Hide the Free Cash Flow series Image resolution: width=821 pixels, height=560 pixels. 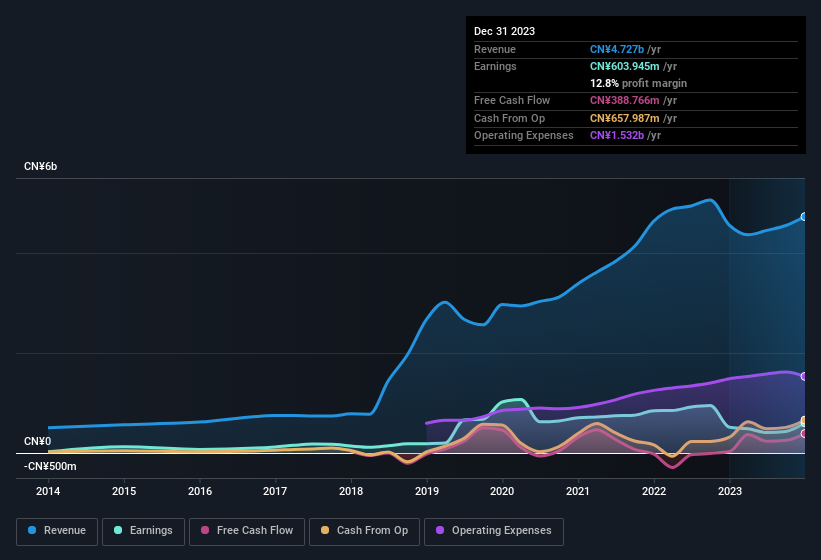coord(246,531)
